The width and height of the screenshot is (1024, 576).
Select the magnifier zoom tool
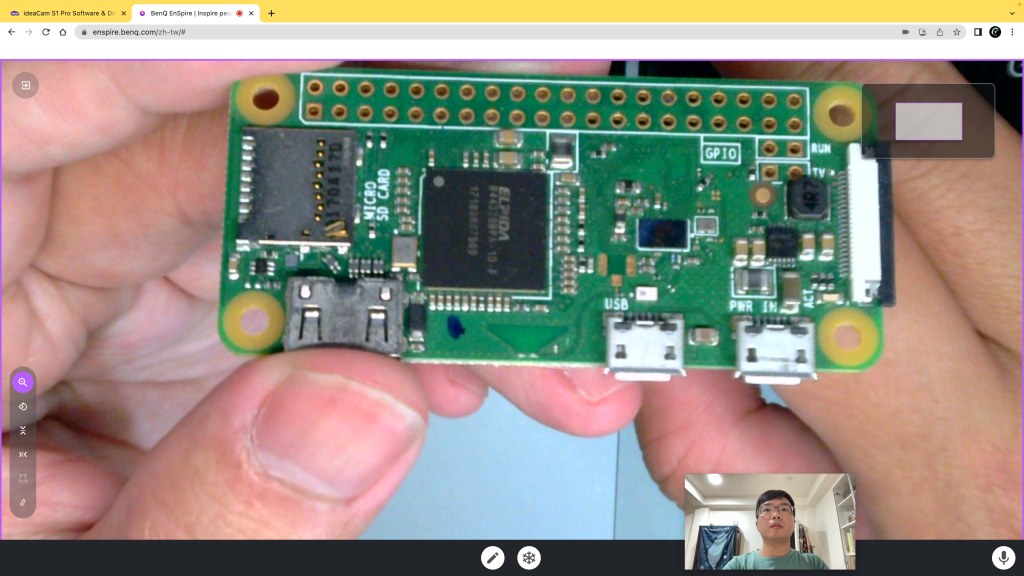[x=22, y=382]
